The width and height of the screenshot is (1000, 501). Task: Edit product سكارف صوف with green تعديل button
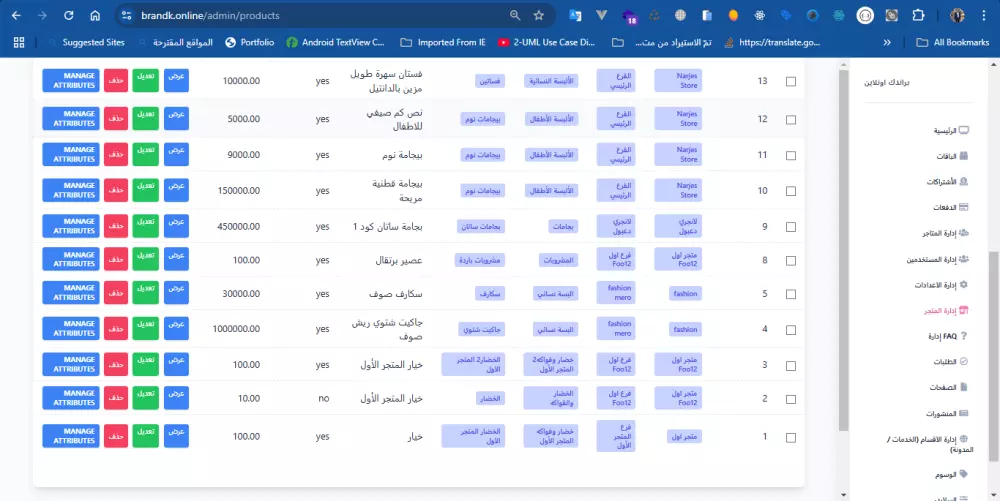(x=145, y=293)
